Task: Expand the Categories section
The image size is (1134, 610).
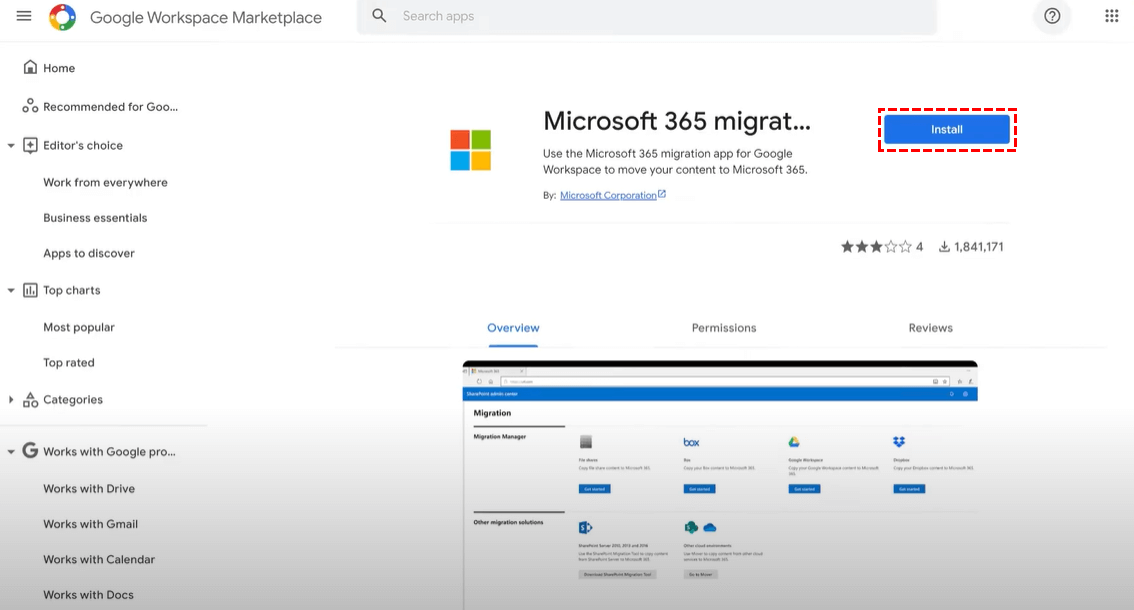Action: coord(11,400)
